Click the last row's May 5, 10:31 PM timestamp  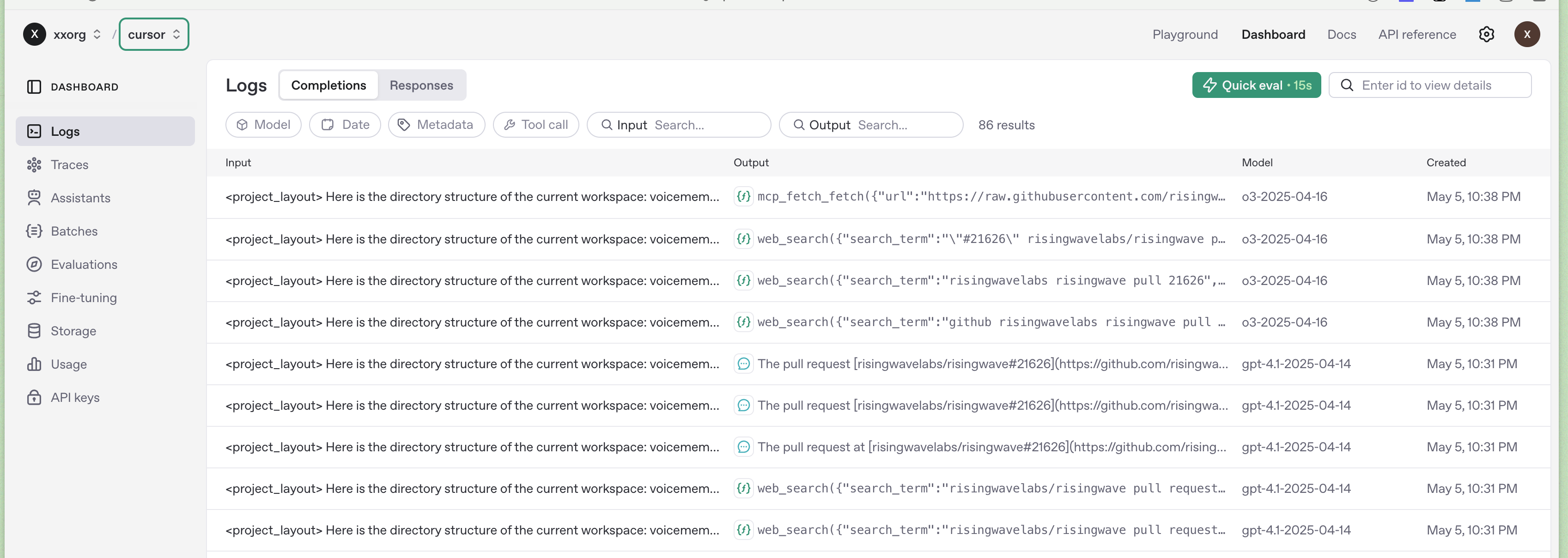[1471, 530]
